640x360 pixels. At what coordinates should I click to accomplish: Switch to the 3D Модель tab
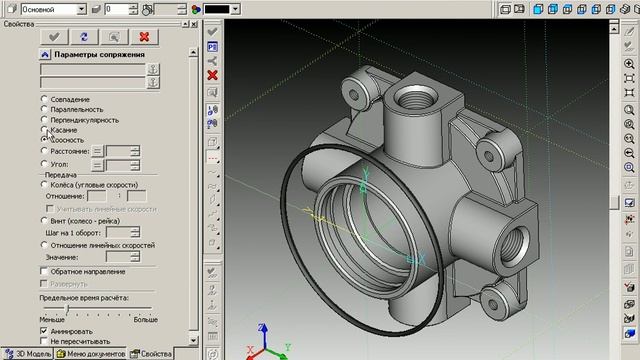28,354
